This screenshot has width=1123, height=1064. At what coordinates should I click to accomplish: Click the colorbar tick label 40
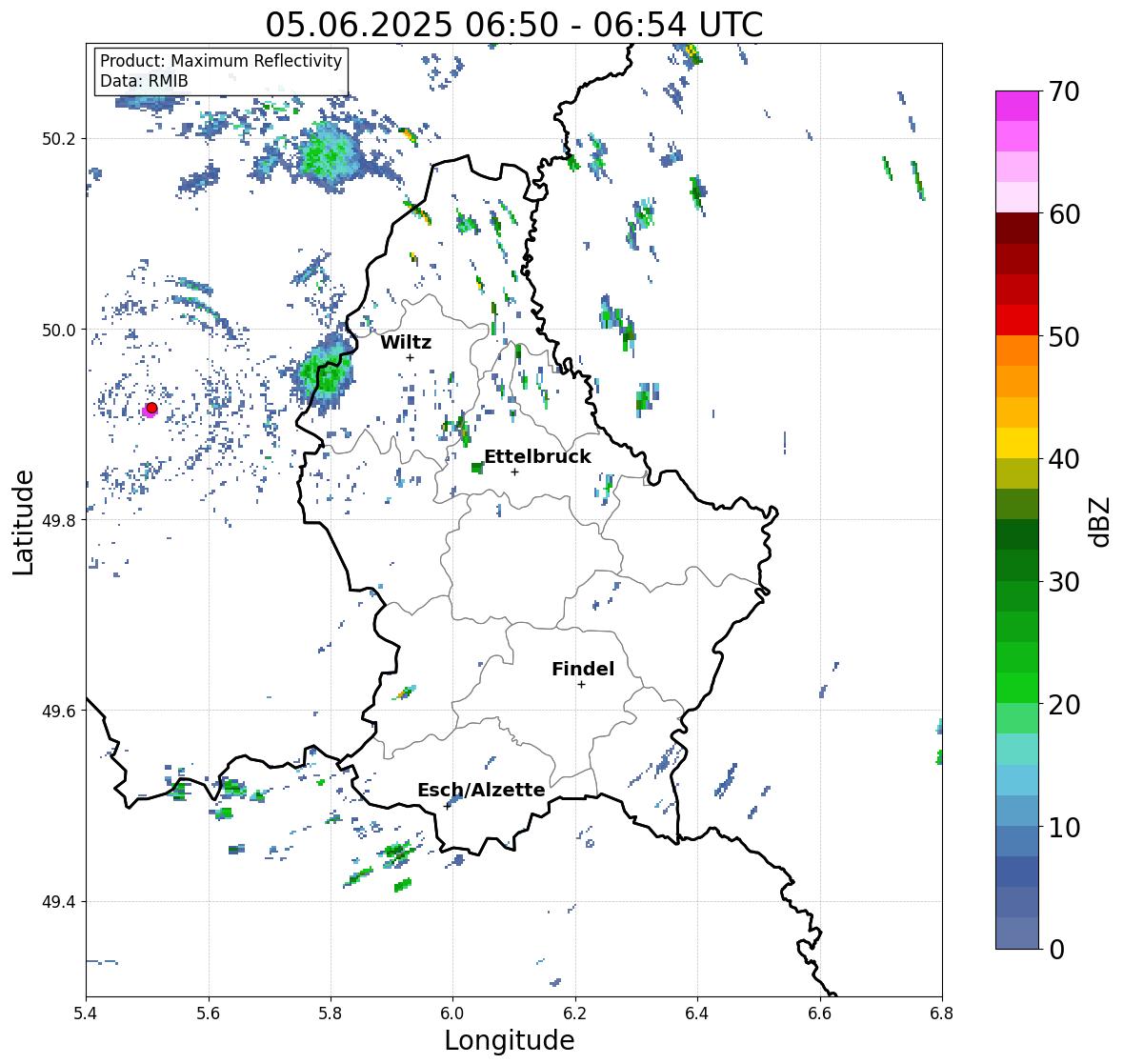coord(1064,459)
